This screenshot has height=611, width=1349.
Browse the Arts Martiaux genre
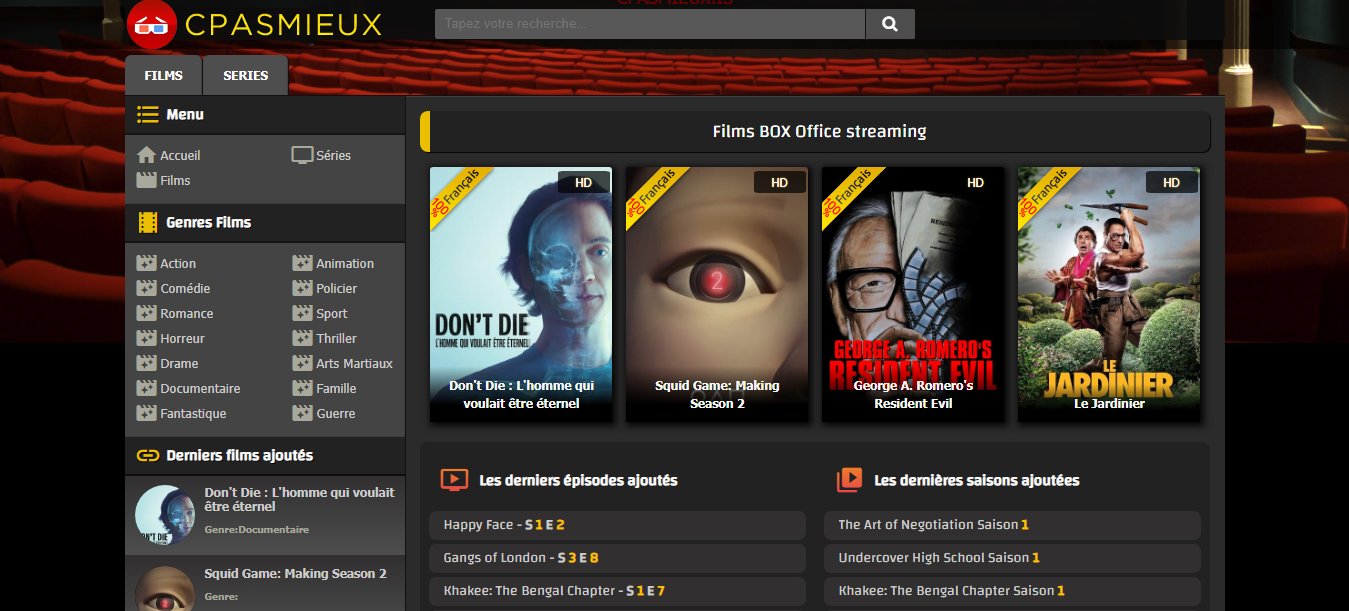tap(354, 363)
